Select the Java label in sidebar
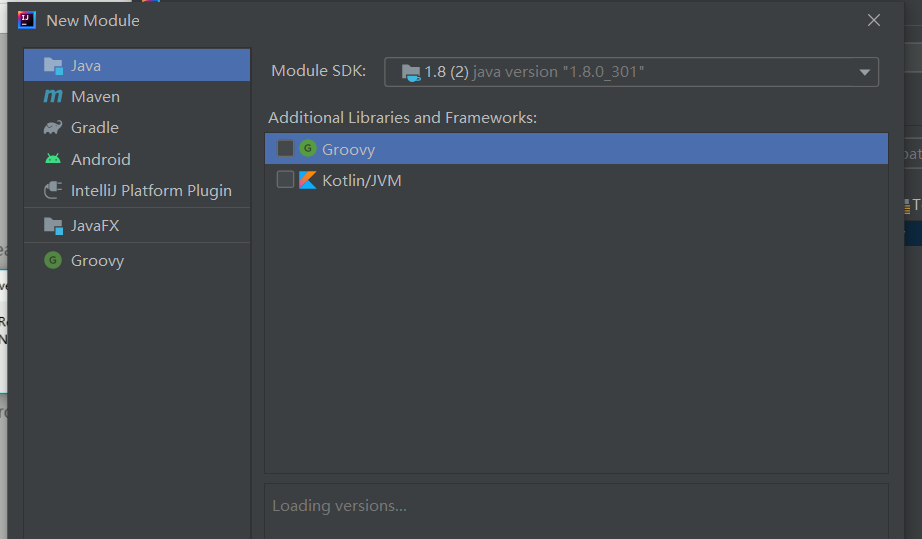This screenshot has height=539, width=922. tap(86, 66)
